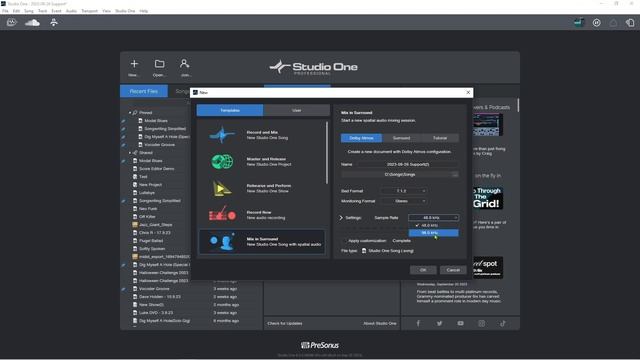Select the Surround tab
This screenshot has width=640, height=360.
pos(401,138)
